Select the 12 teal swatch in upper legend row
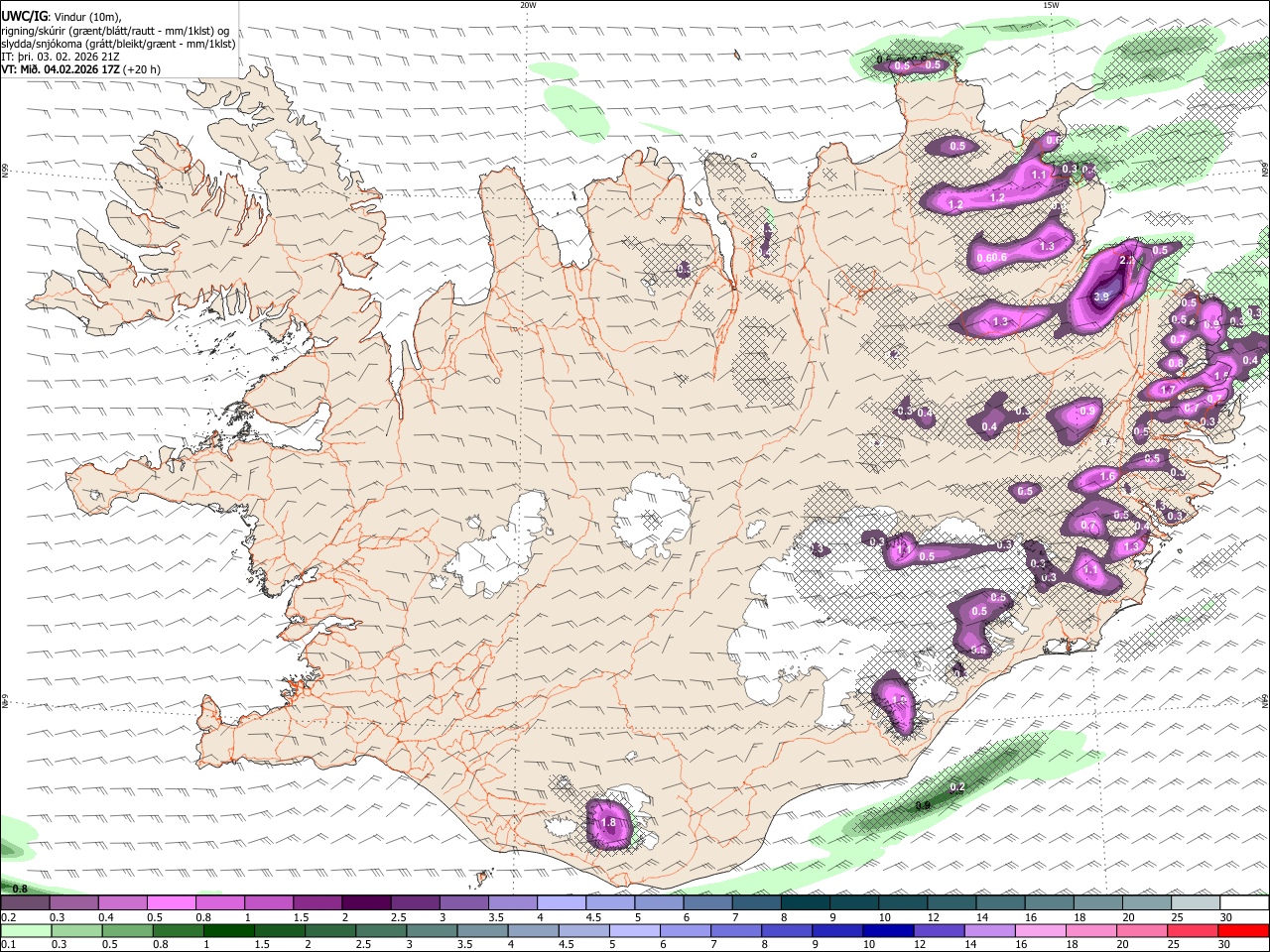 [x=952, y=903]
